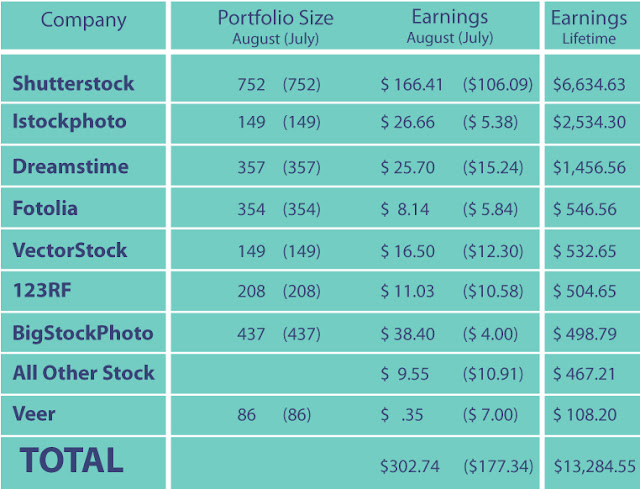Select the Shutterstock company name
This screenshot has width=640, height=489.
[x=73, y=83]
